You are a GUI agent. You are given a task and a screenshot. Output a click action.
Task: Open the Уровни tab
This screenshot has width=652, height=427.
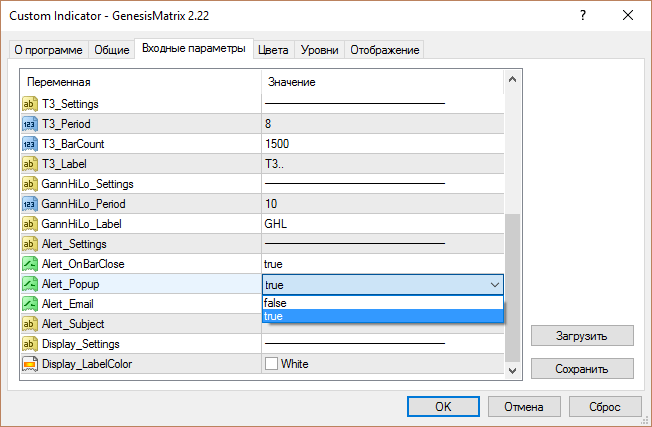(319, 50)
